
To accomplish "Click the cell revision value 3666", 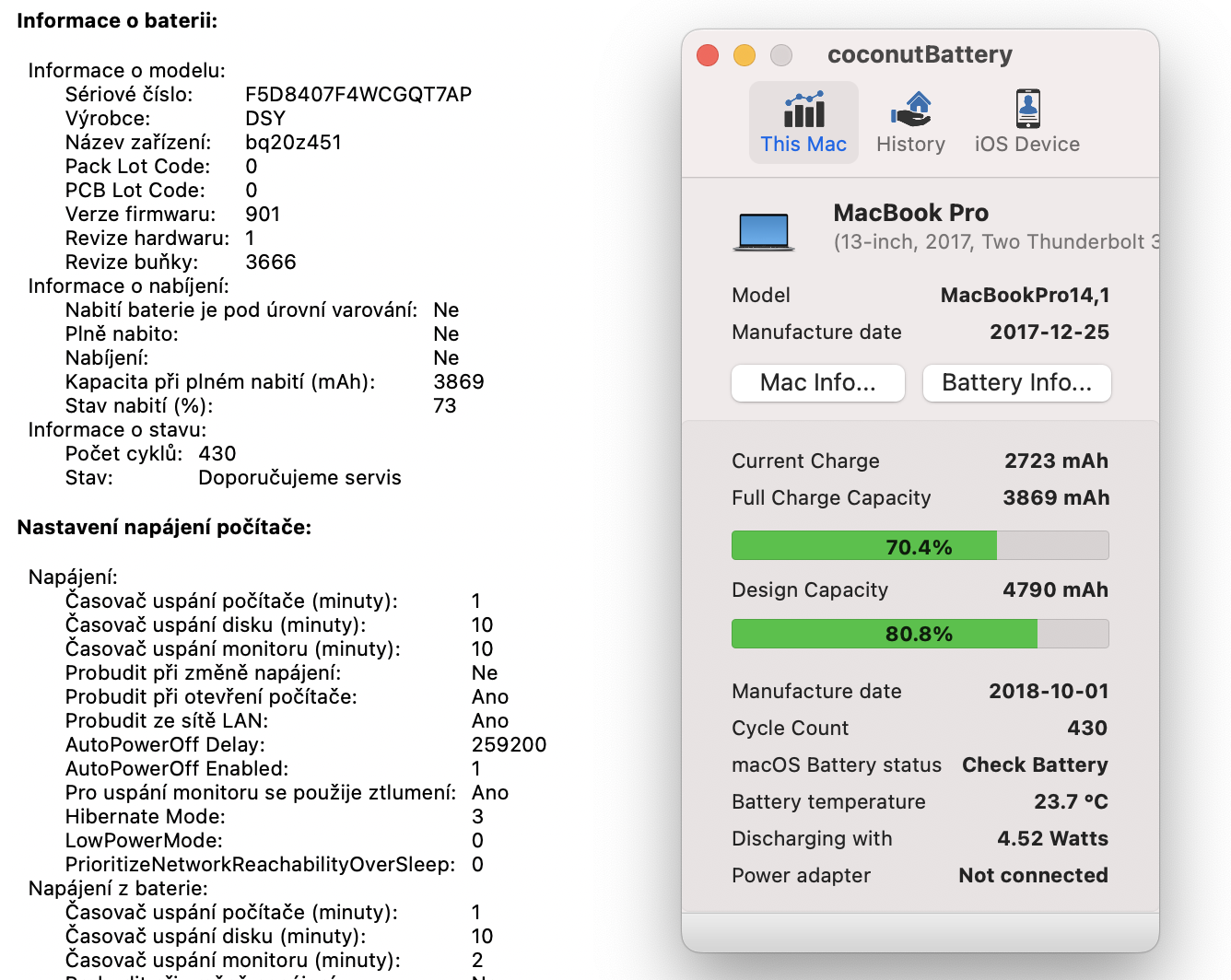I will coord(271,262).
